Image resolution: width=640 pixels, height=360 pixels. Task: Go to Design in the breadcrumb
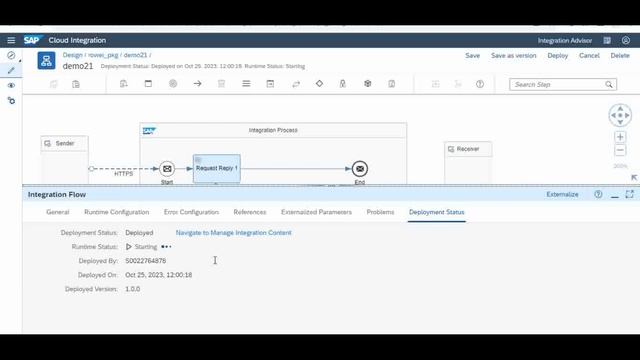[72, 55]
